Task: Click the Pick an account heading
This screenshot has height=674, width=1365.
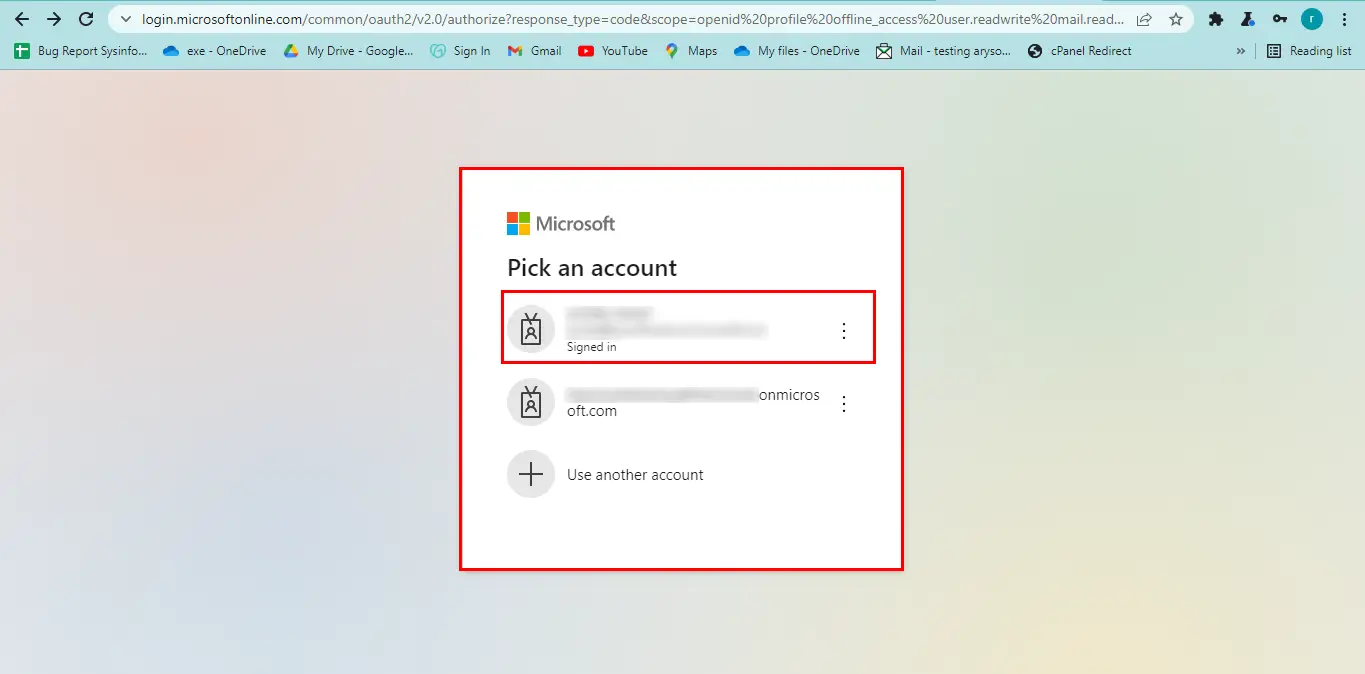Action: (592, 268)
